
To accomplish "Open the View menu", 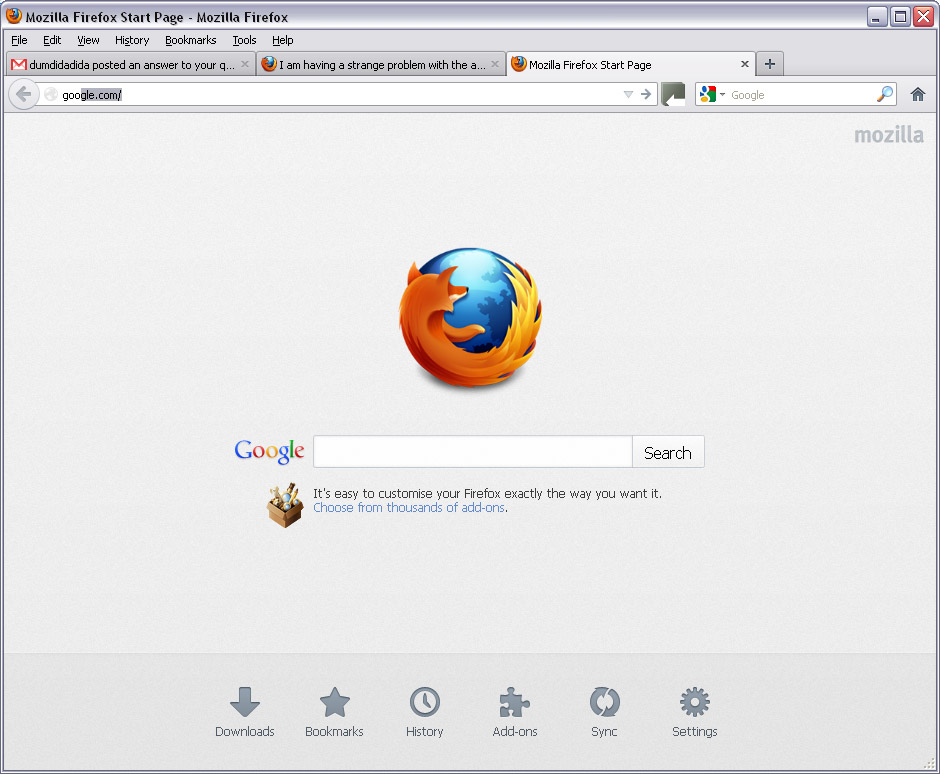I will [88, 40].
